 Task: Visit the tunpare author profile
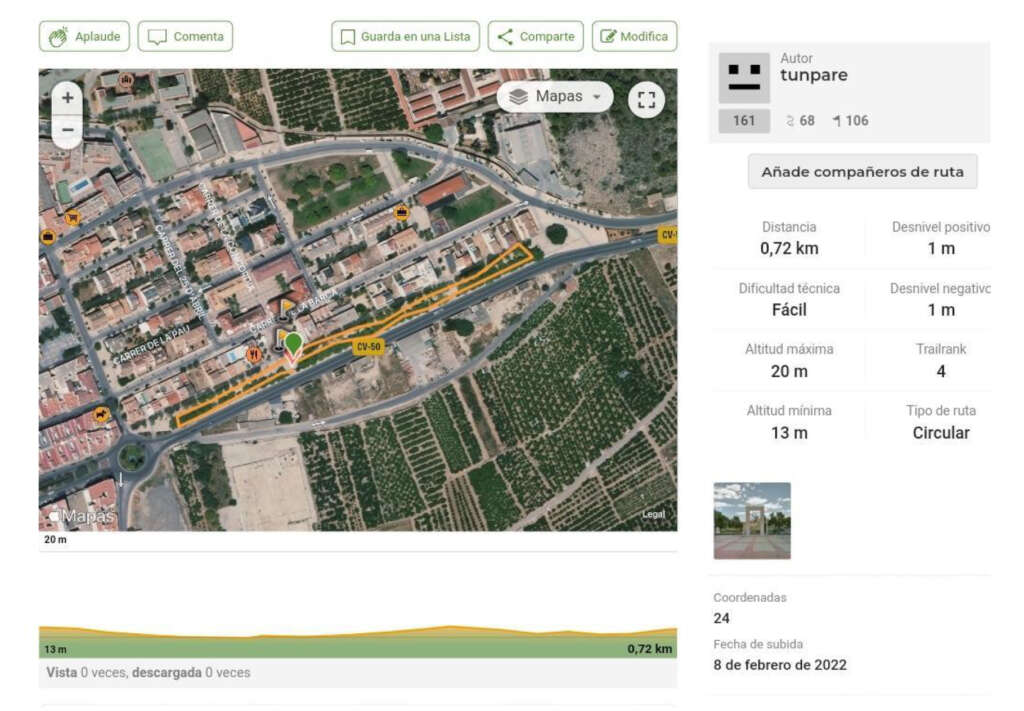tap(814, 76)
